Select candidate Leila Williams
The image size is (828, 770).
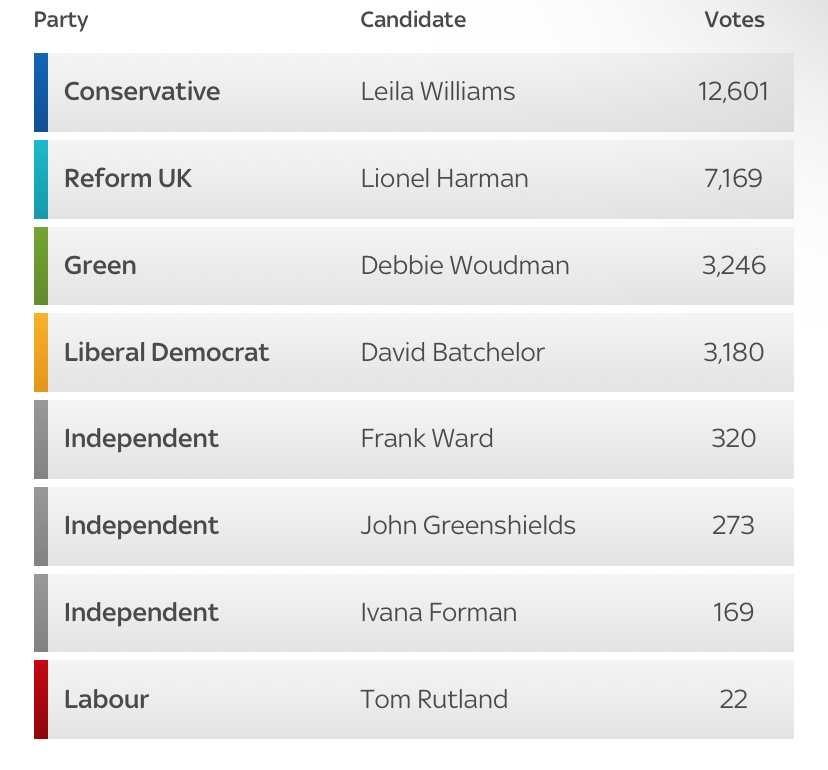click(438, 91)
